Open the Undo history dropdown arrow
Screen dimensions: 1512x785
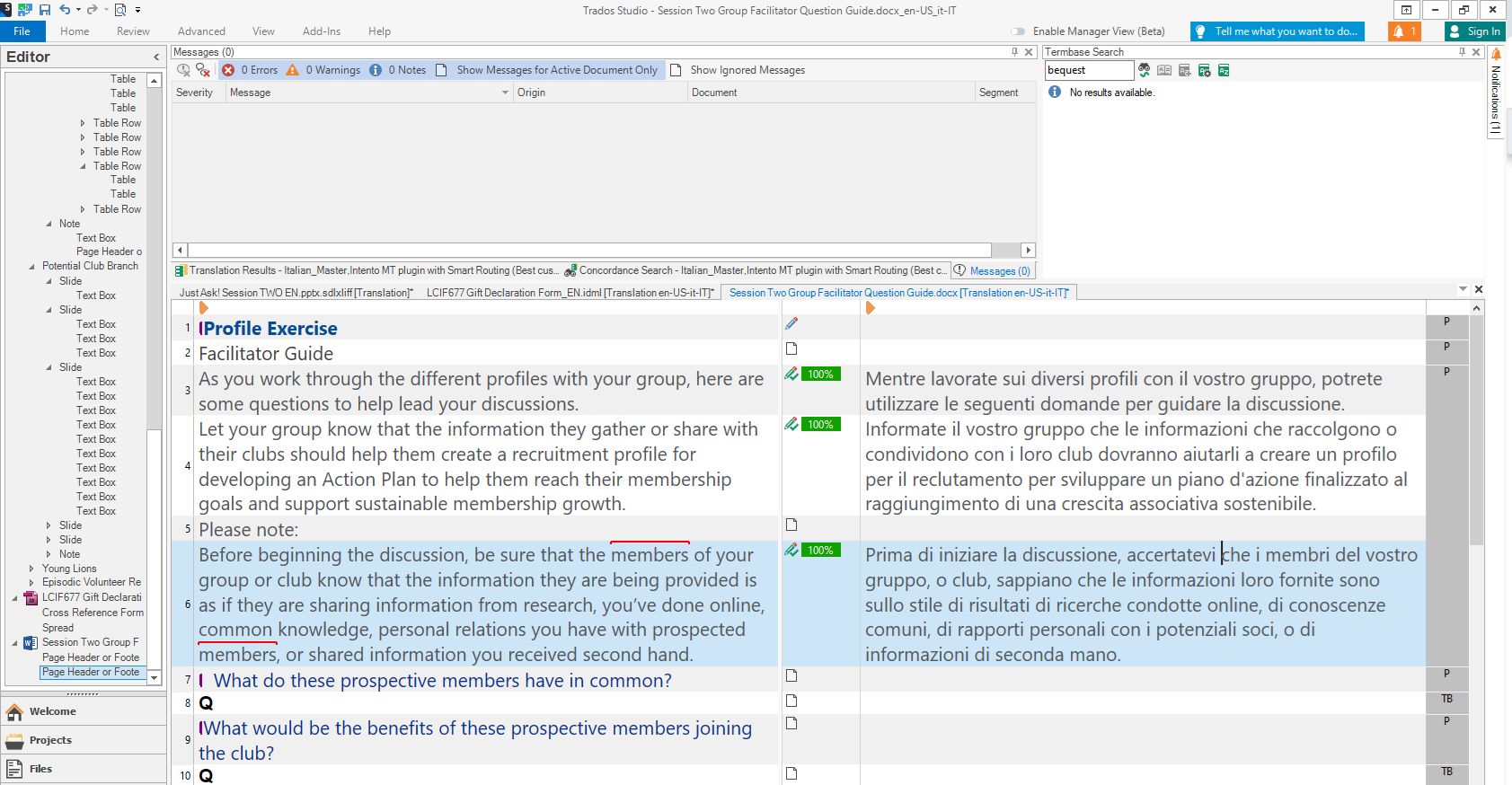(x=78, y=10)
